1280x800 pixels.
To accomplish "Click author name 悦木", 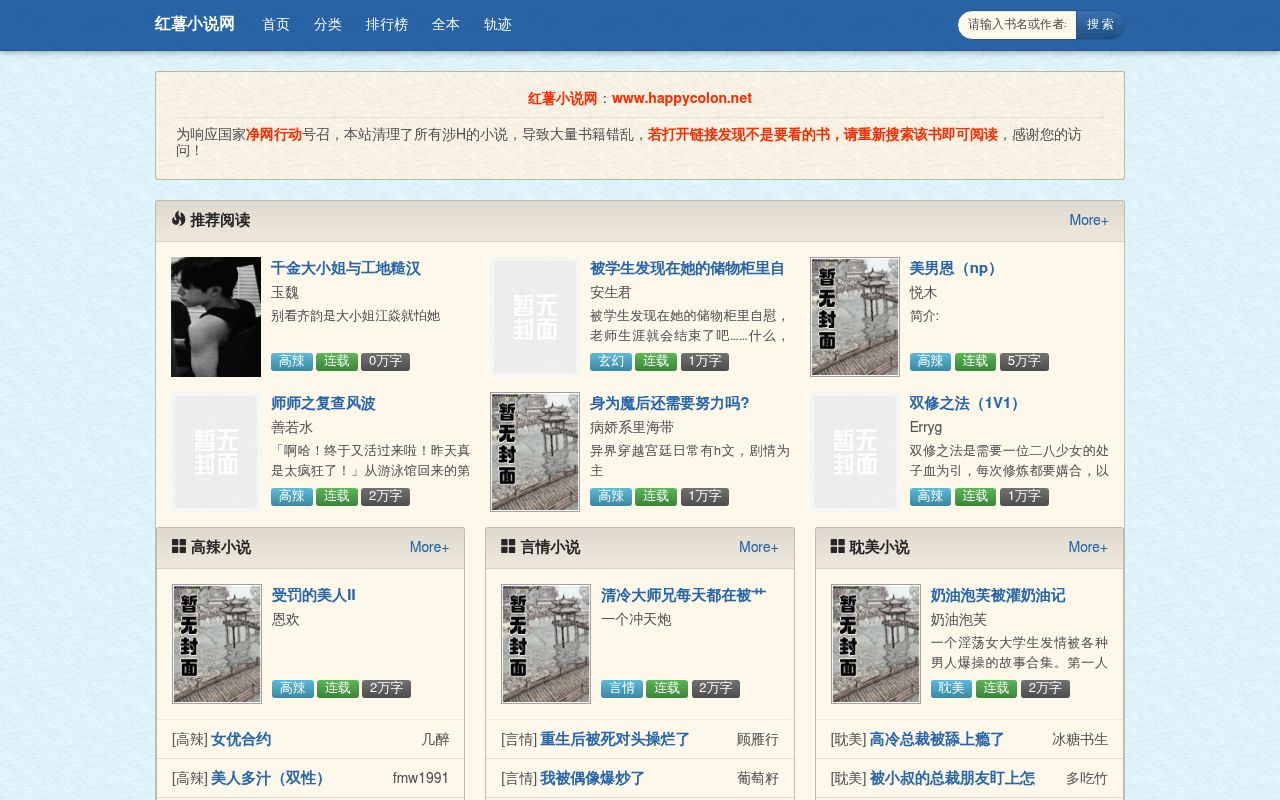I will pos(924,292).
